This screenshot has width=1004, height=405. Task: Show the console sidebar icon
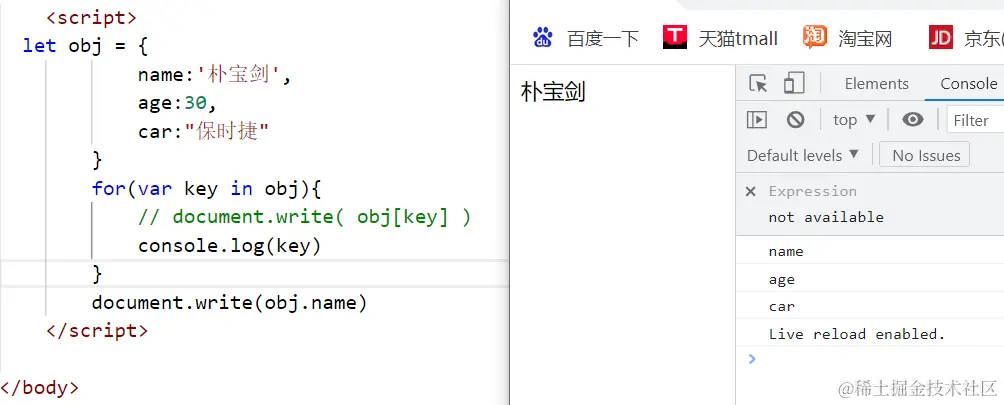(757, 120)
